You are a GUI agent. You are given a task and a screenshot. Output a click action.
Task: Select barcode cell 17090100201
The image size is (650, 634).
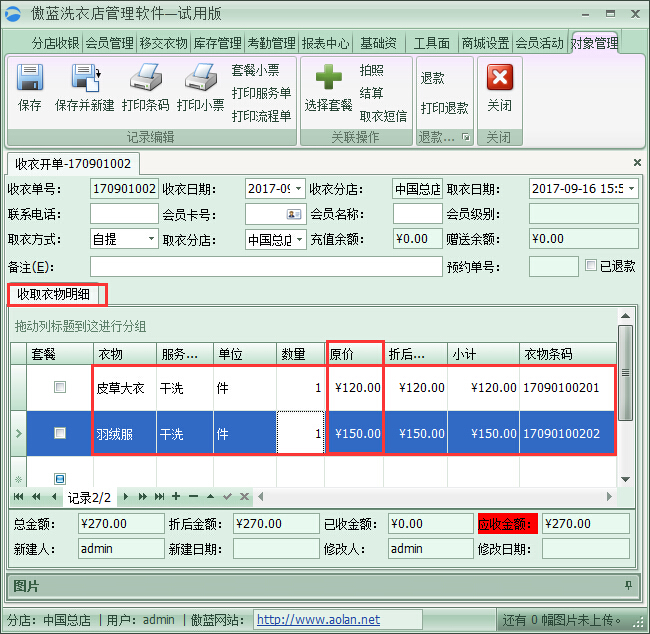pyautogui.click(x=568, y=388)
